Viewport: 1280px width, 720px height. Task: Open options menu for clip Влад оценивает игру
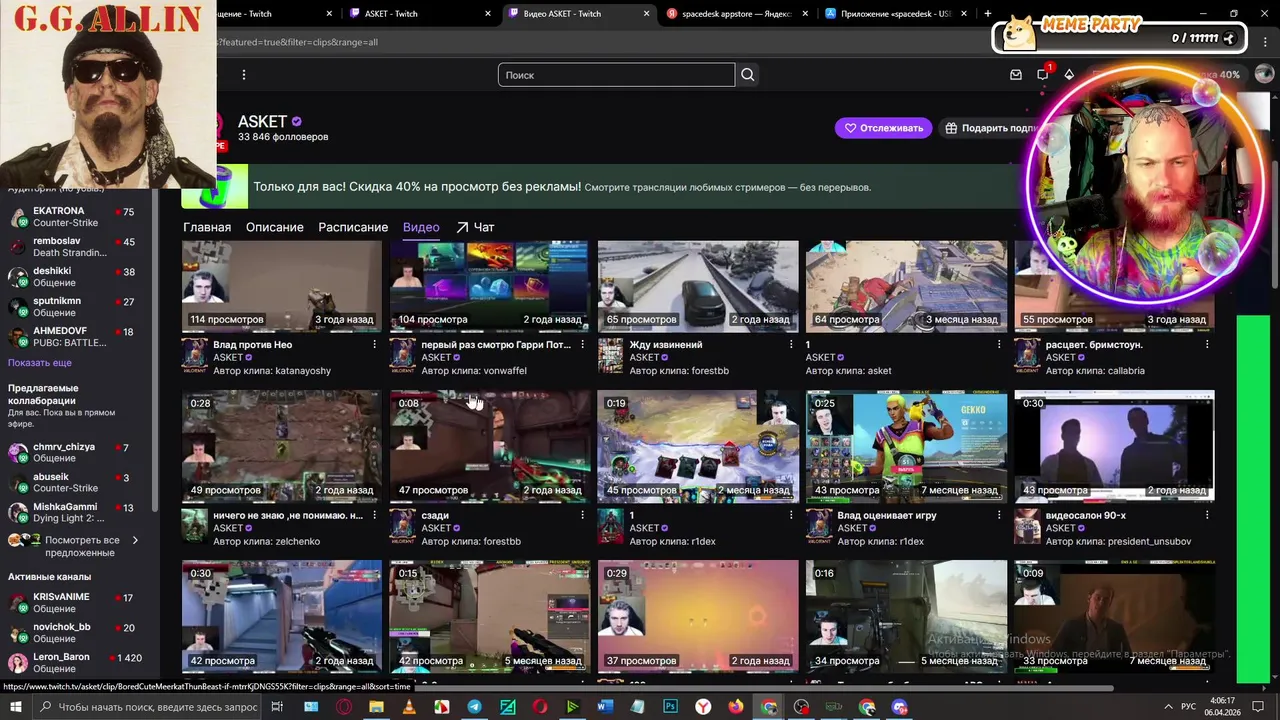click(x=999, y=515)
